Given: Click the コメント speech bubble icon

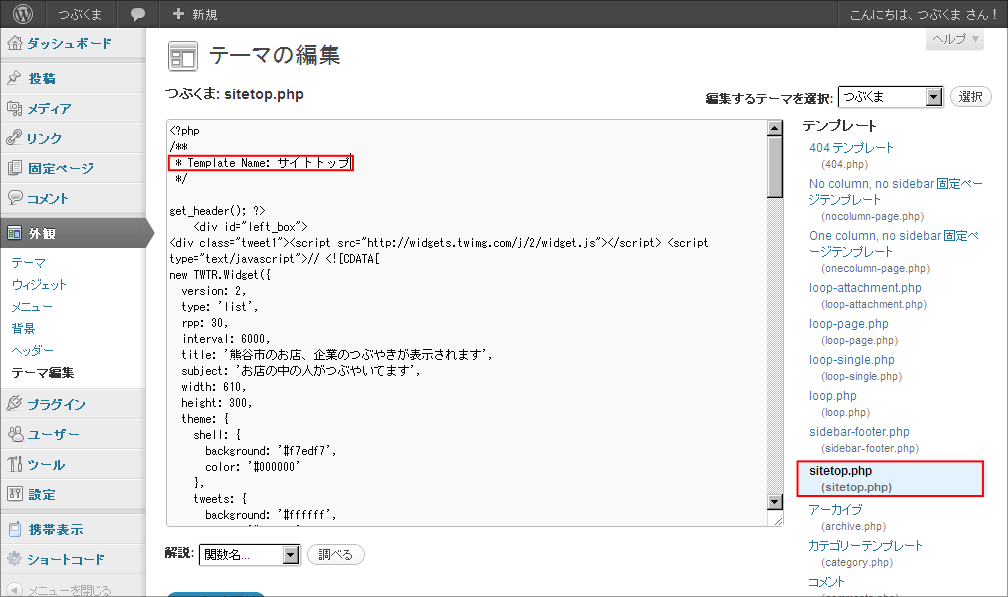Looking at the screenshot, I should tap(15, 198).
